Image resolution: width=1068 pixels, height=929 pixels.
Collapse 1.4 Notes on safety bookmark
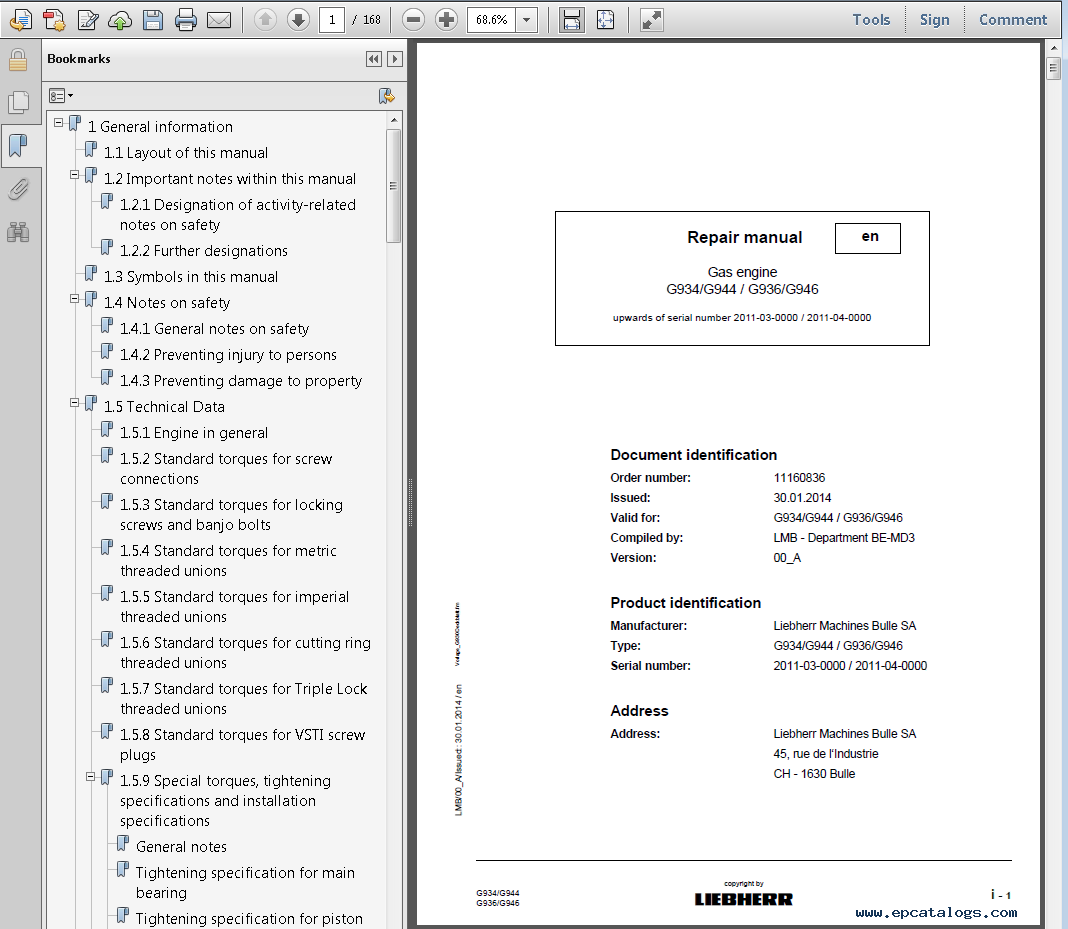[75, 299]
